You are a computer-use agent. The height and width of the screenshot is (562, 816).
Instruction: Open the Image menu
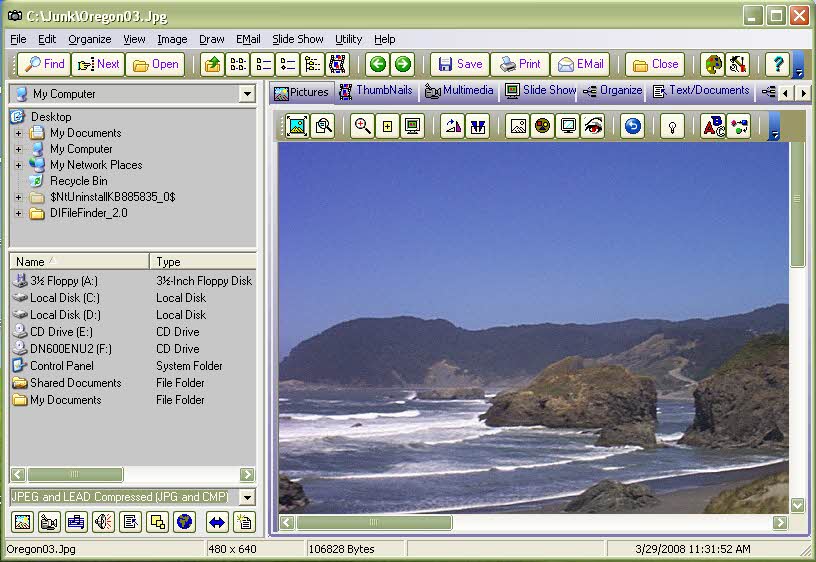172,39
